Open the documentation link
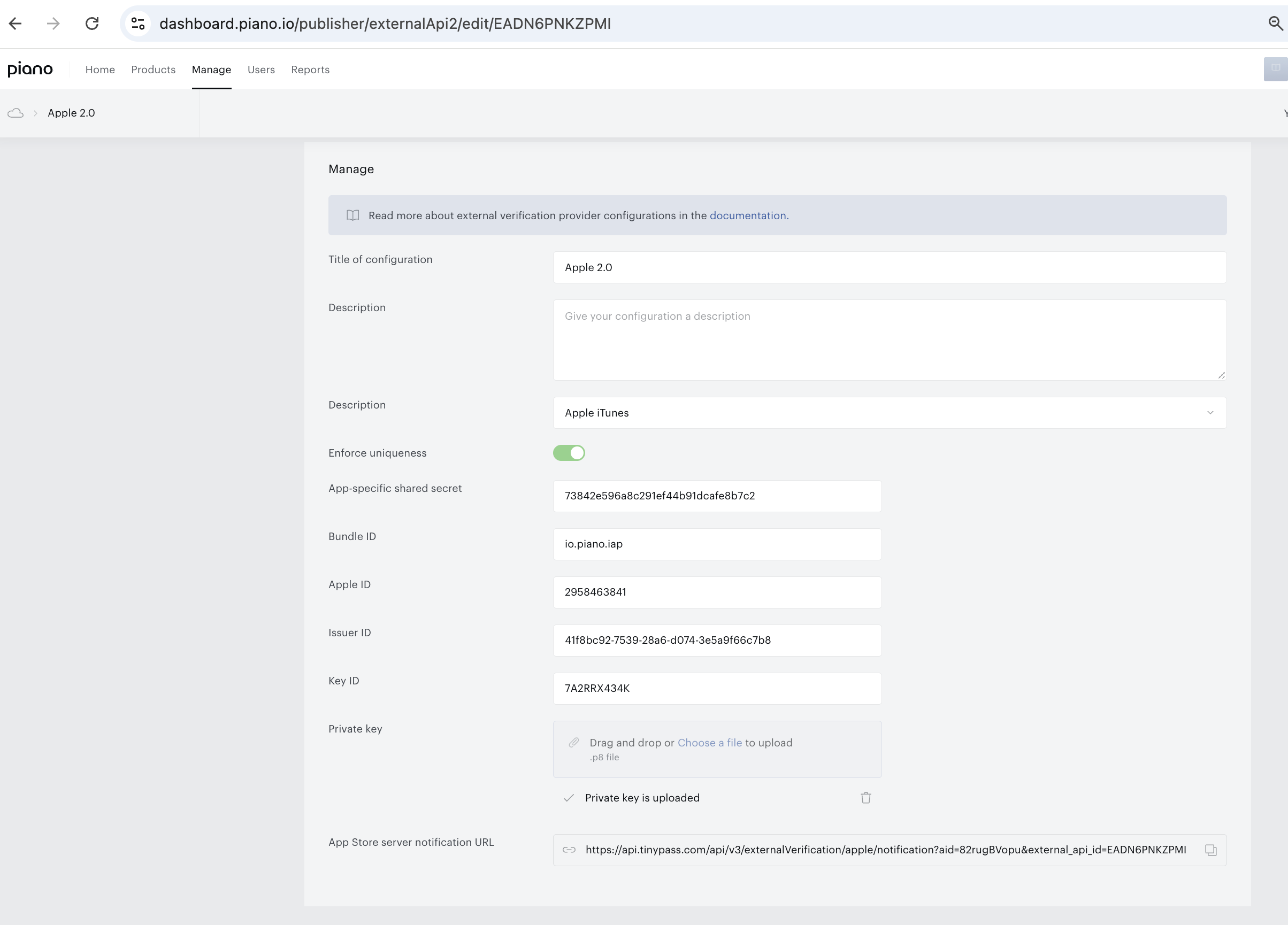The height and width of the screenshot is (925, 1288). click(748, 216)
